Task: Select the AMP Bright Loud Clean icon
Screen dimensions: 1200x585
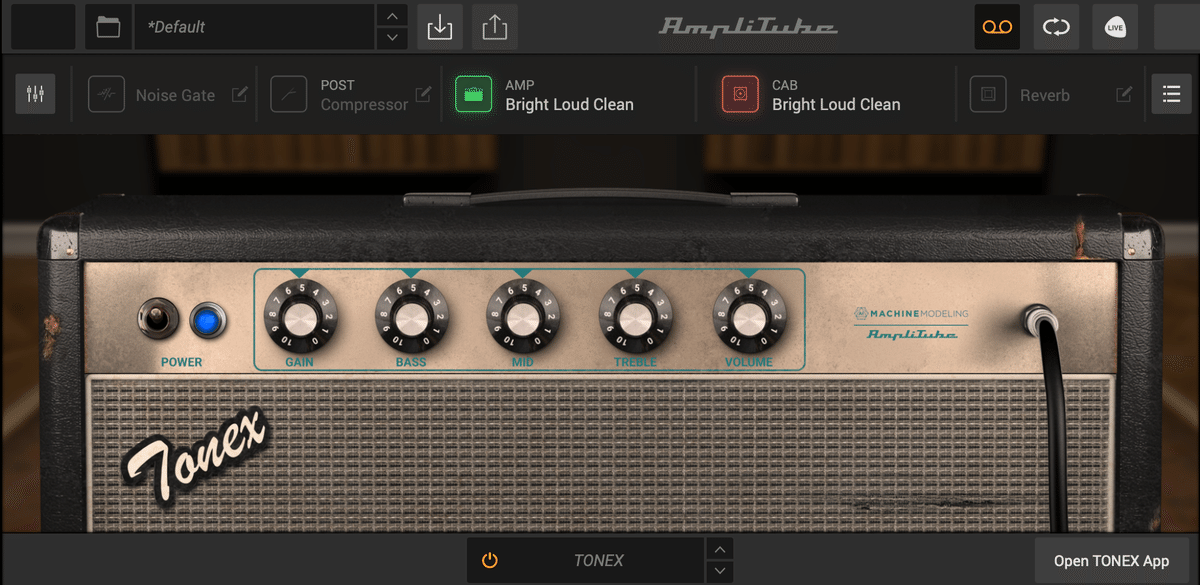Action: pyautogui.click(x=472, y=94)
